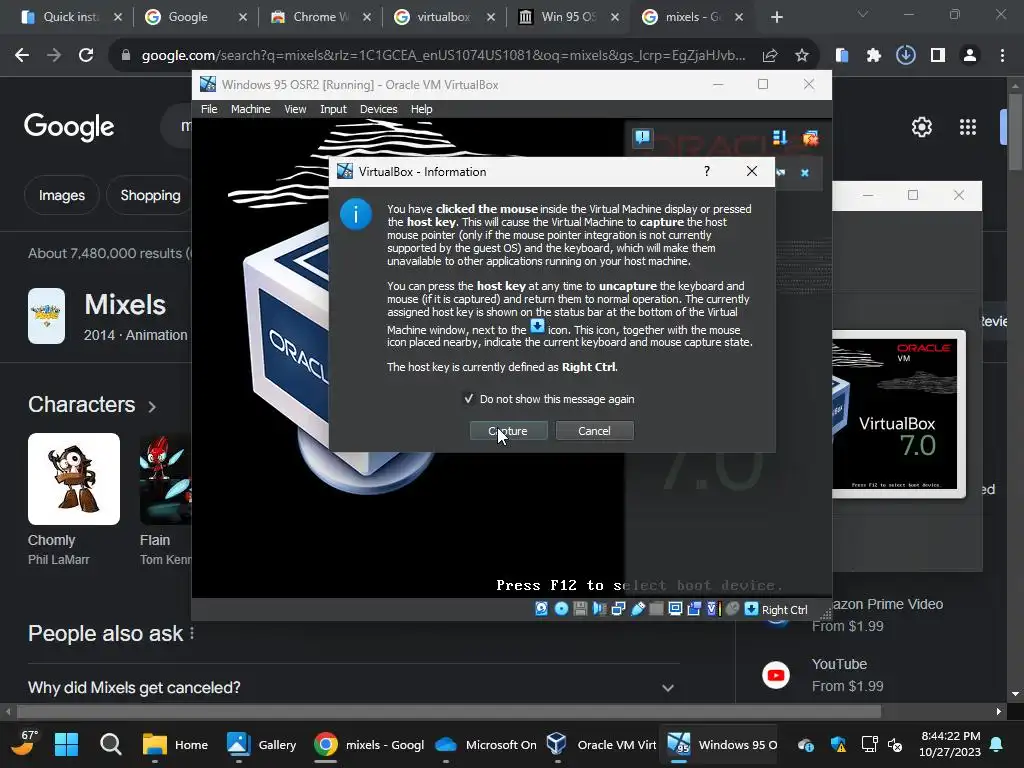Screen dimensions: 1024x768
Task: Open Chrome extensions puzzle icon
Action: (874, 56)
